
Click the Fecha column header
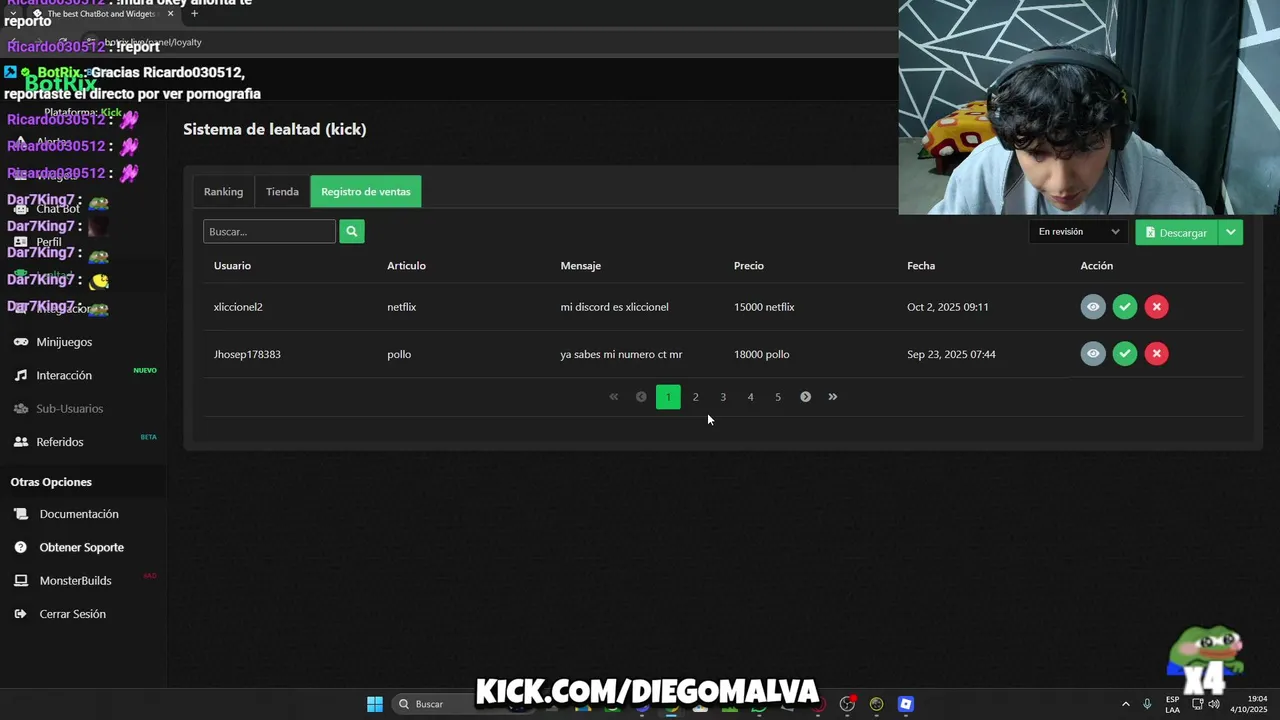(x=921, y=266)
